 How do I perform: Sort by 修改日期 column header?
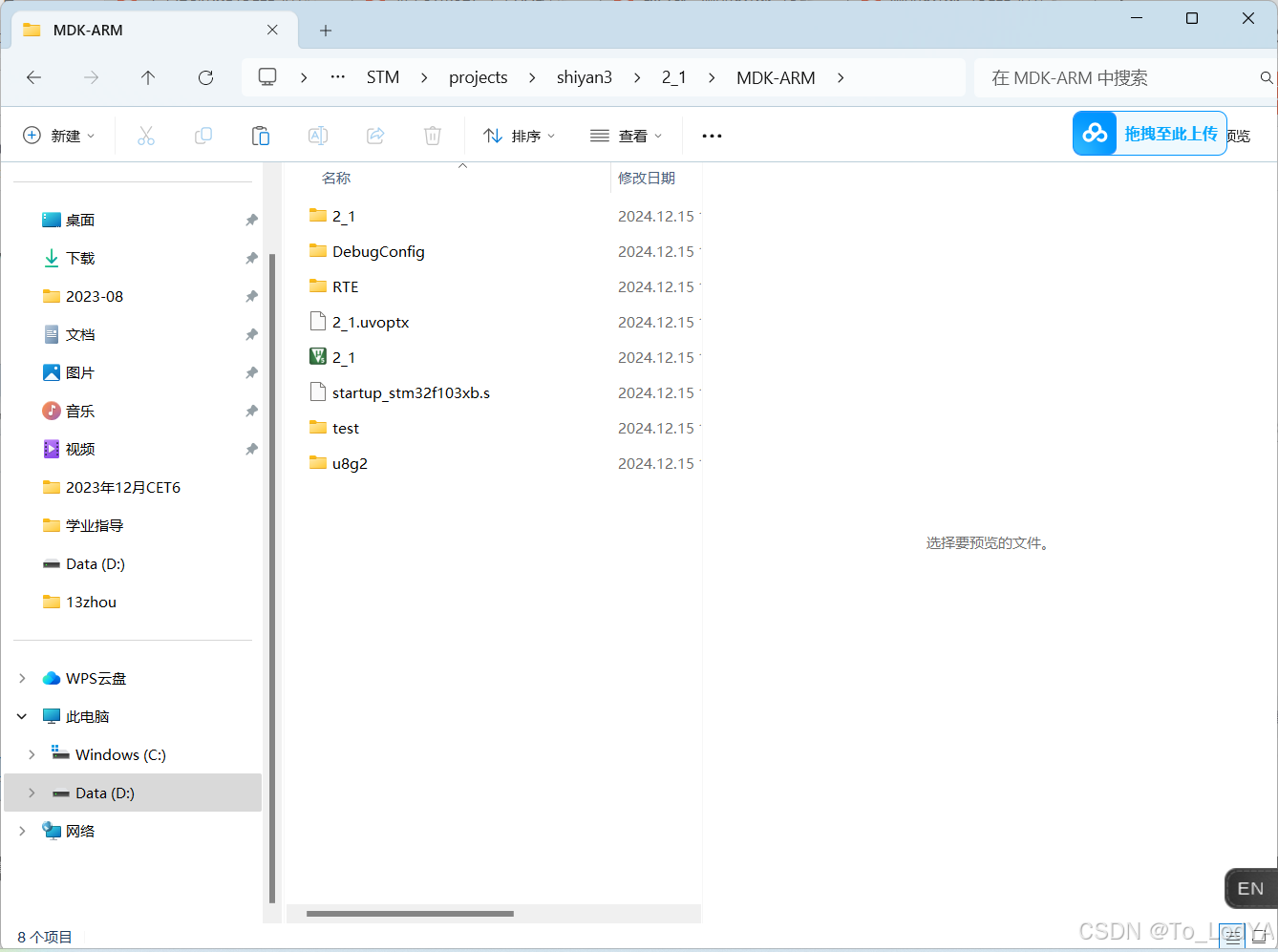647,179
